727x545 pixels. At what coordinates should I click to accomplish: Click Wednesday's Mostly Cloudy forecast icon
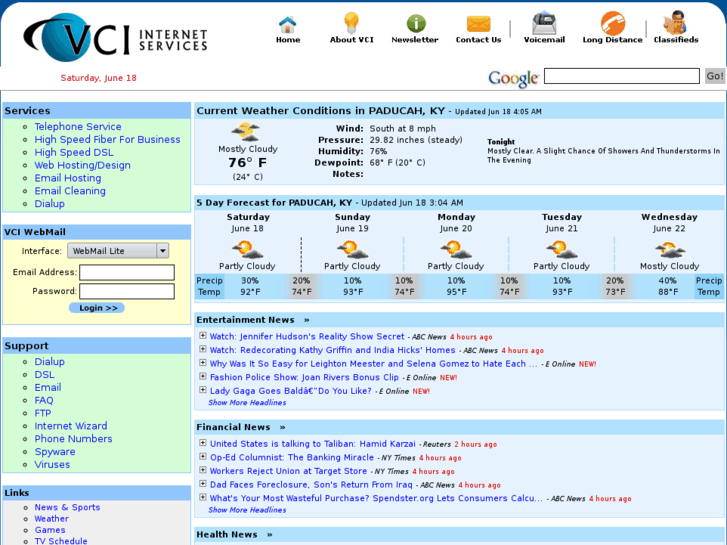coord(670,250)
